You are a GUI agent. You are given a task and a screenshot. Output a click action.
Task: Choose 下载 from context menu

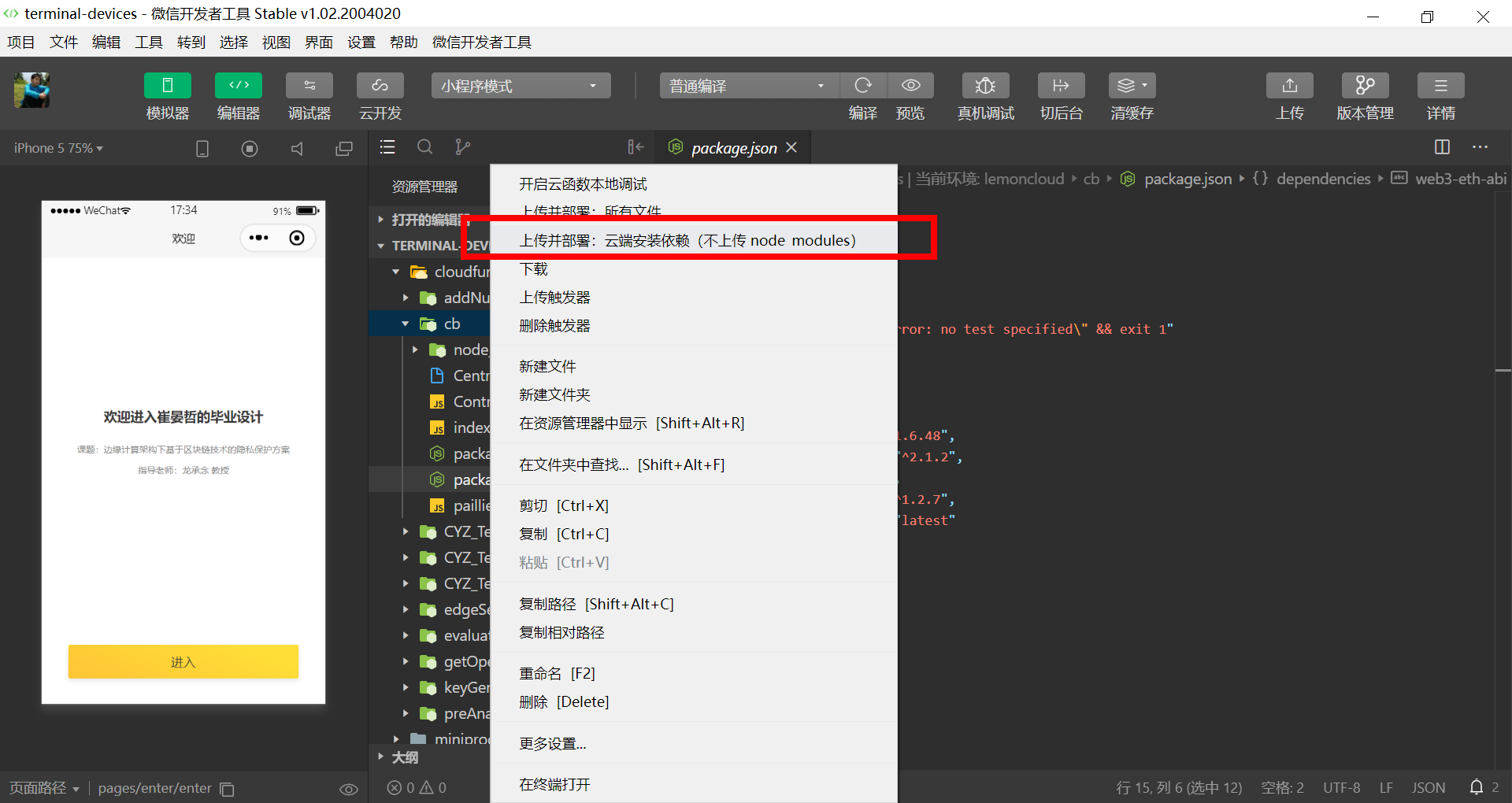[694, 269]
